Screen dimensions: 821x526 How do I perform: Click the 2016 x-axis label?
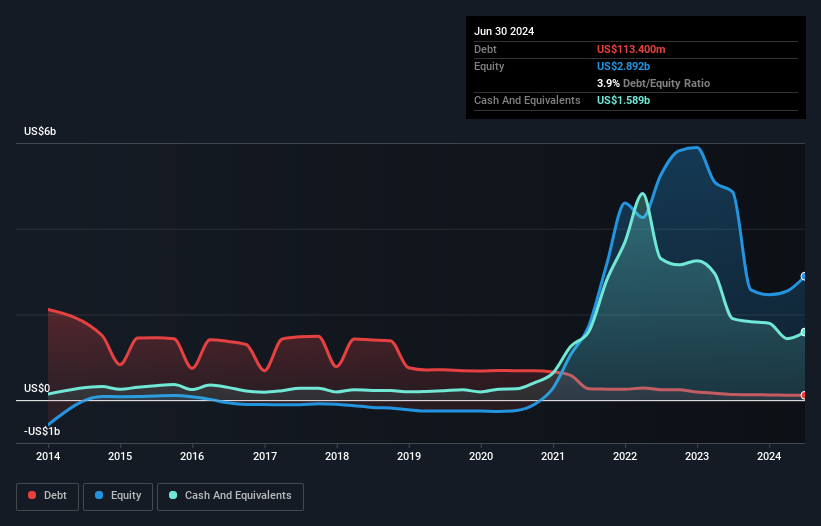tap(192, 456)
